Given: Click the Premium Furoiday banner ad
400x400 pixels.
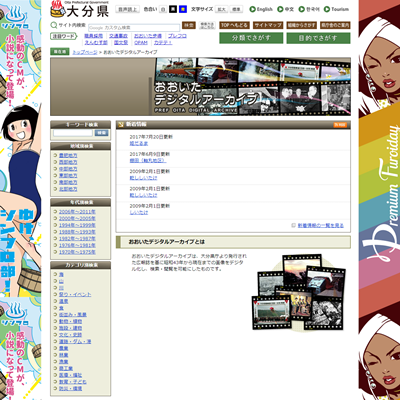Looking at the screenshot, I should (x=379, y=200).
